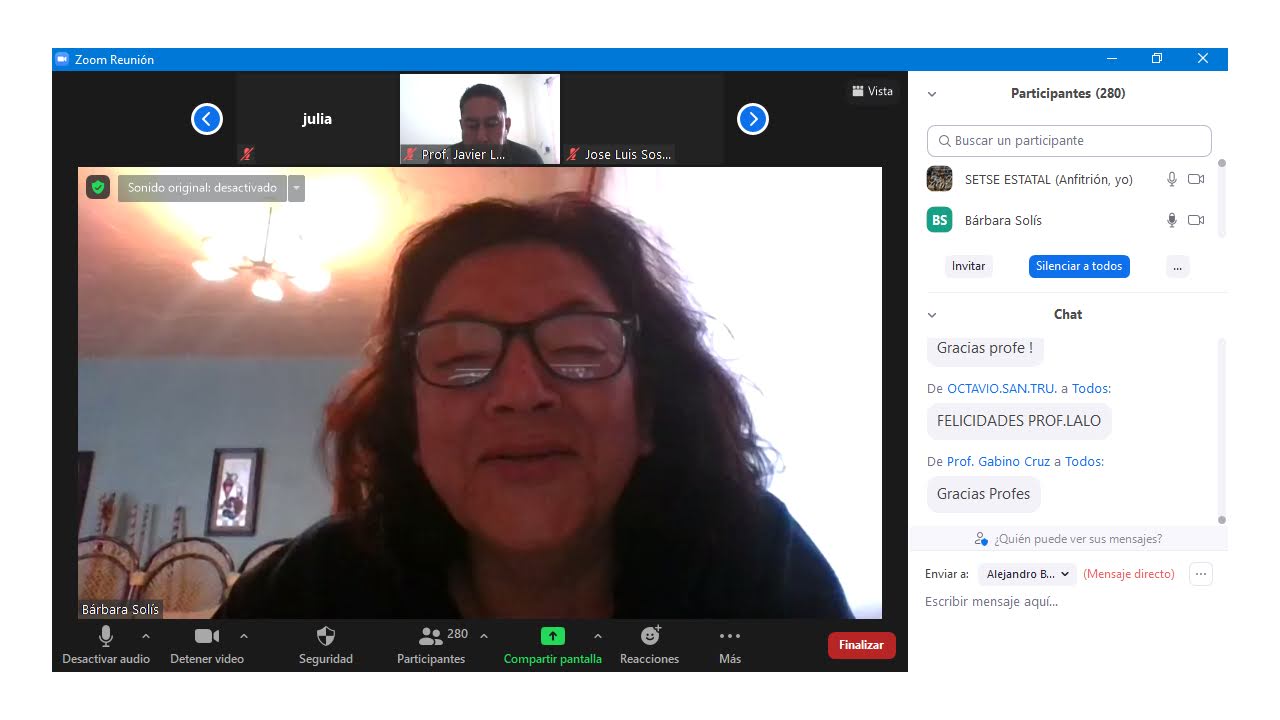Open dropdown arrow beside Sonido original

(296, 188)
